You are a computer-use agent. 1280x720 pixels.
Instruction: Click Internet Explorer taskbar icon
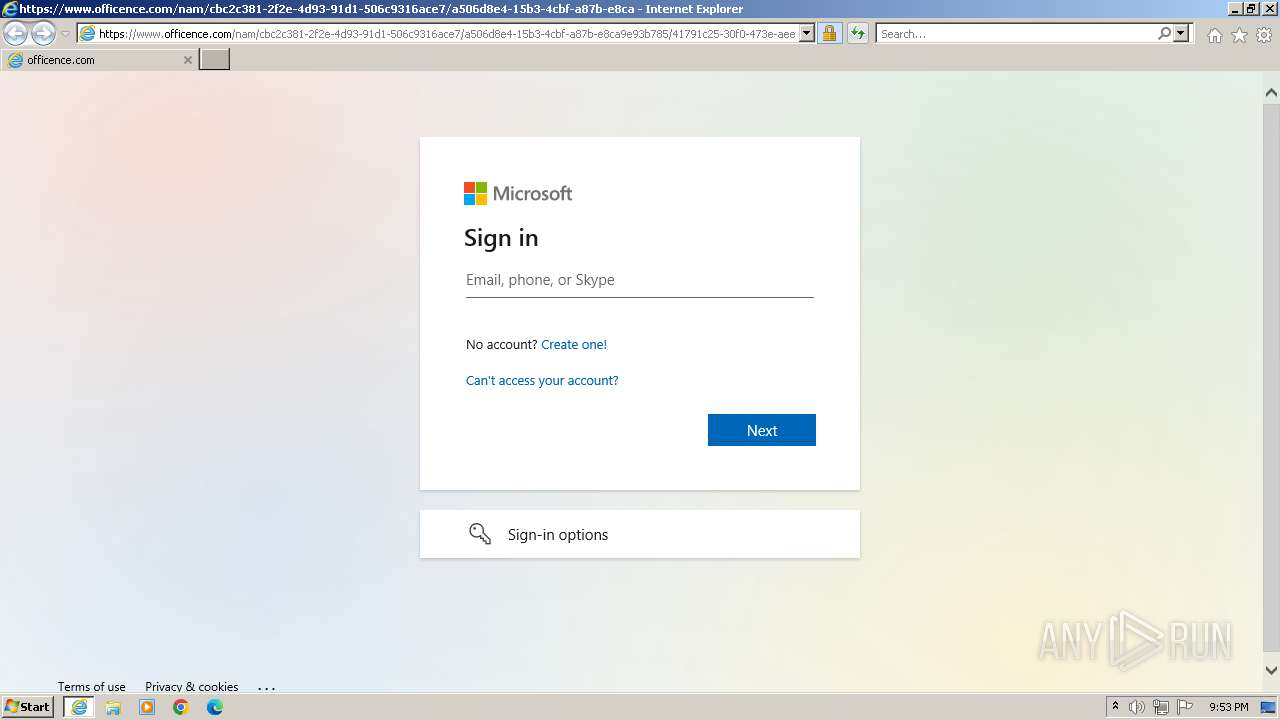click(x=78, y=707)
